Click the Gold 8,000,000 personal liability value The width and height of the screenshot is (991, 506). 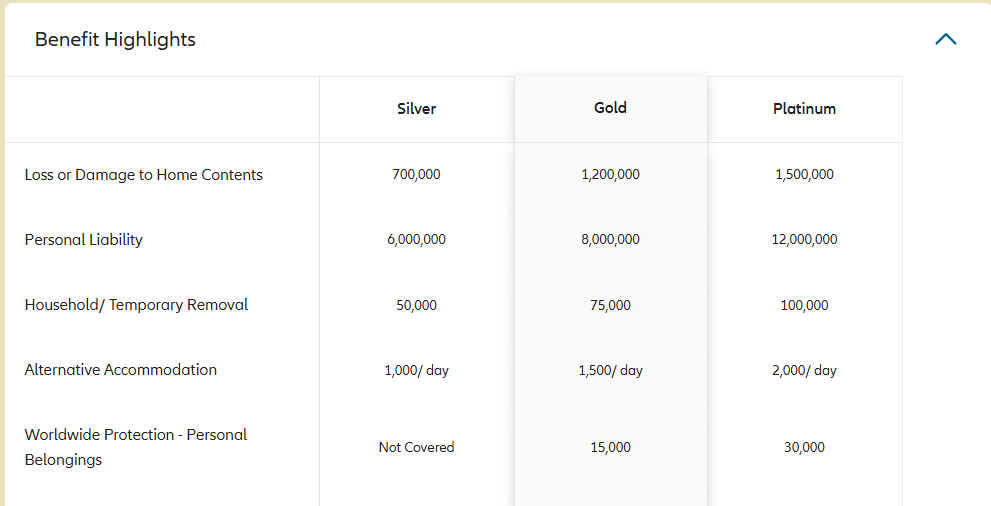(x=611, y=239)
